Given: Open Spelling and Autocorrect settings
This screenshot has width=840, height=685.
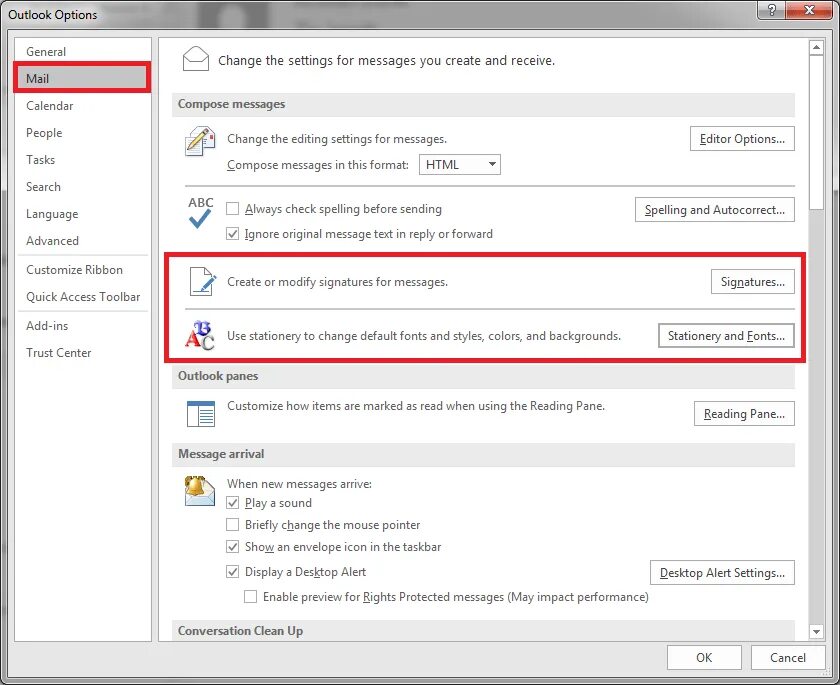Looking at the screenshot, I should (715, 209).
